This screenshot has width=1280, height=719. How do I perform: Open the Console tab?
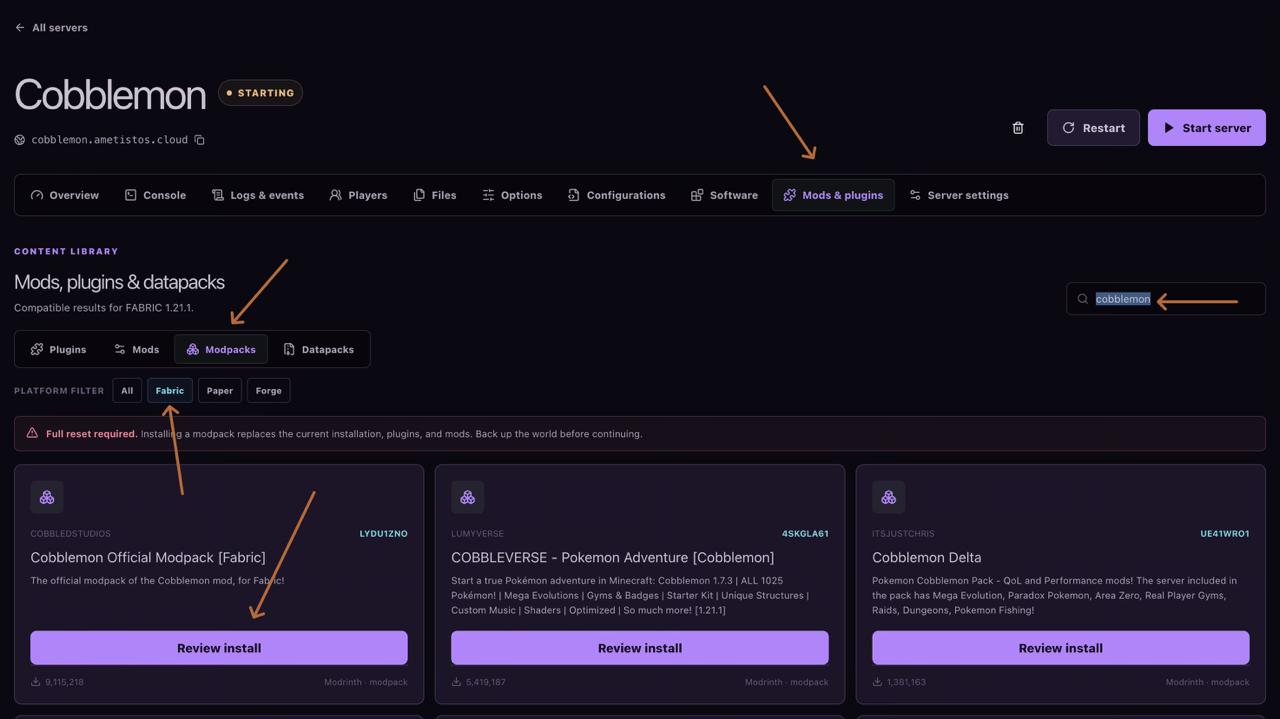point(155,195)
